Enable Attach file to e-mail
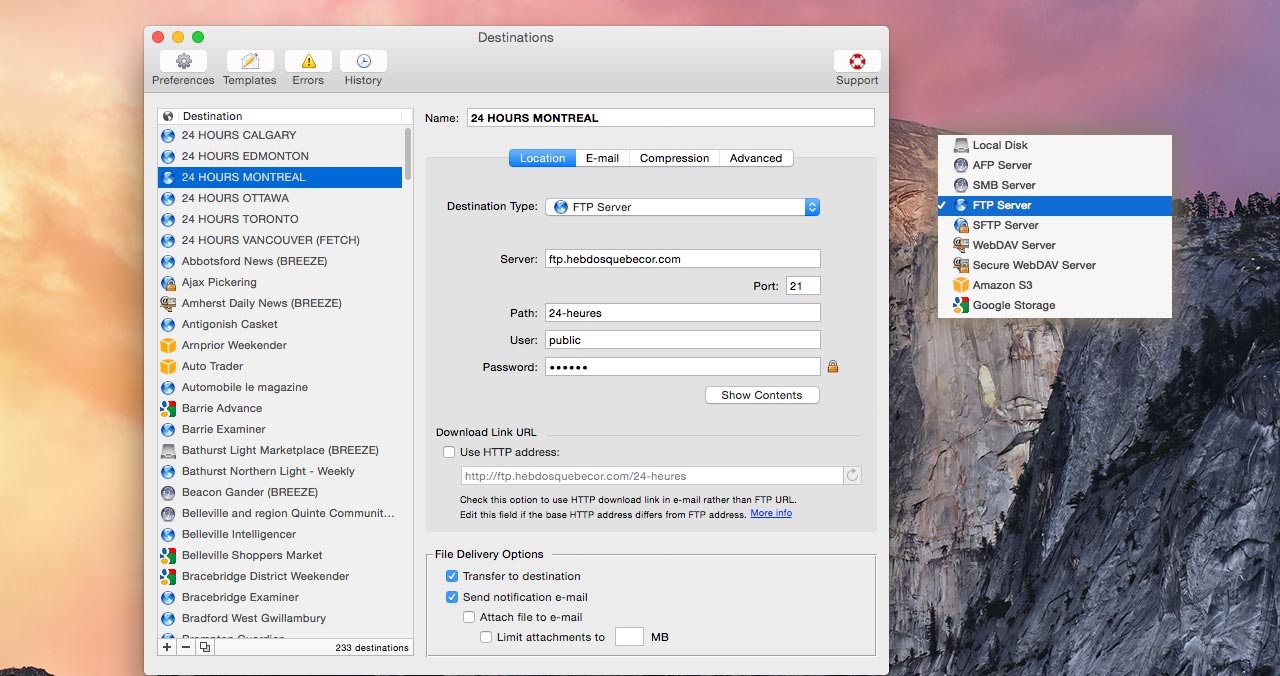Image resolution: width=1280 pixels, height=676 pixels. click(469, 617)
